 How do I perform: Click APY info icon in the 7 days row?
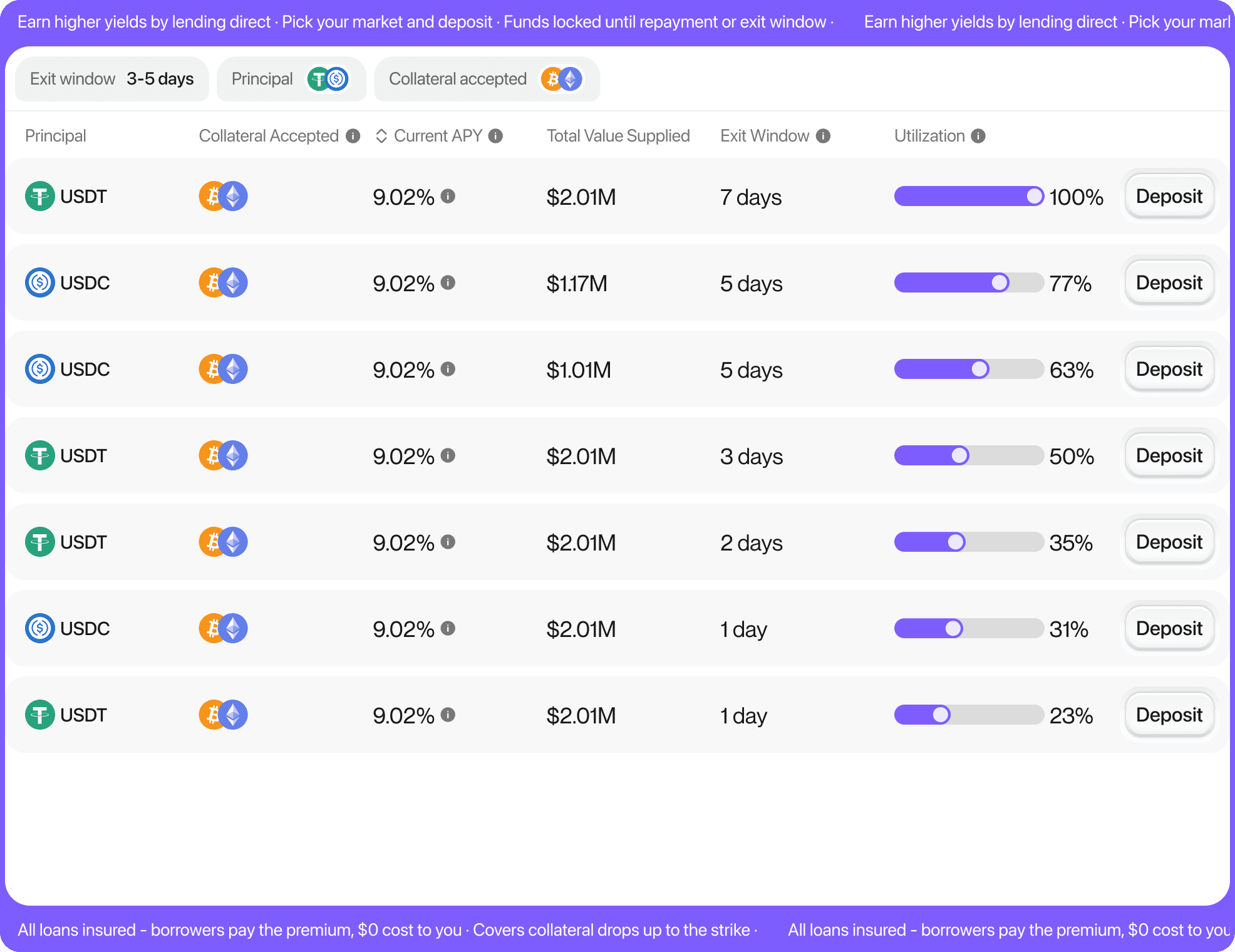click(x=448, y=196)
